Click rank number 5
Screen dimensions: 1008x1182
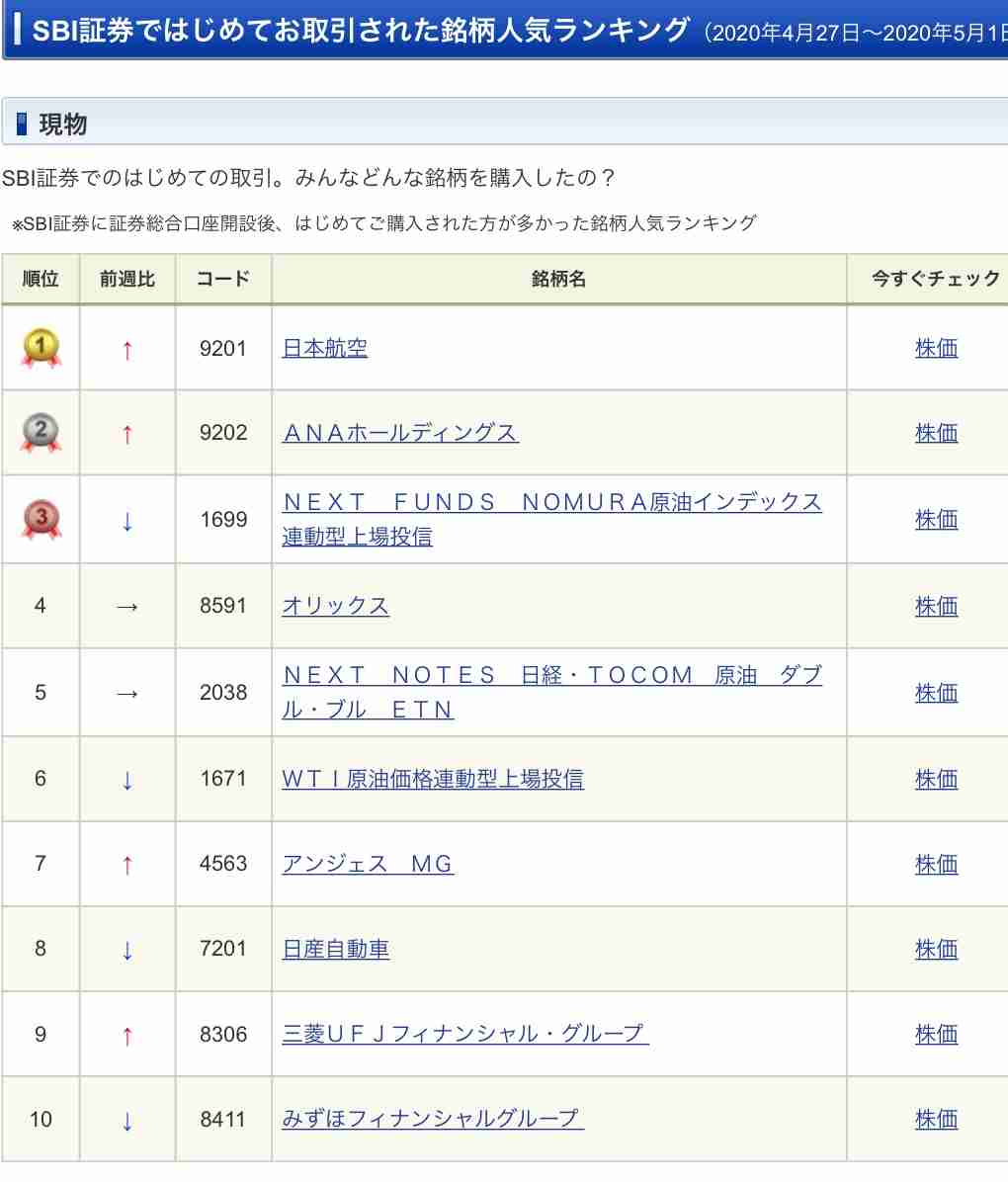(x=41, y=692)
